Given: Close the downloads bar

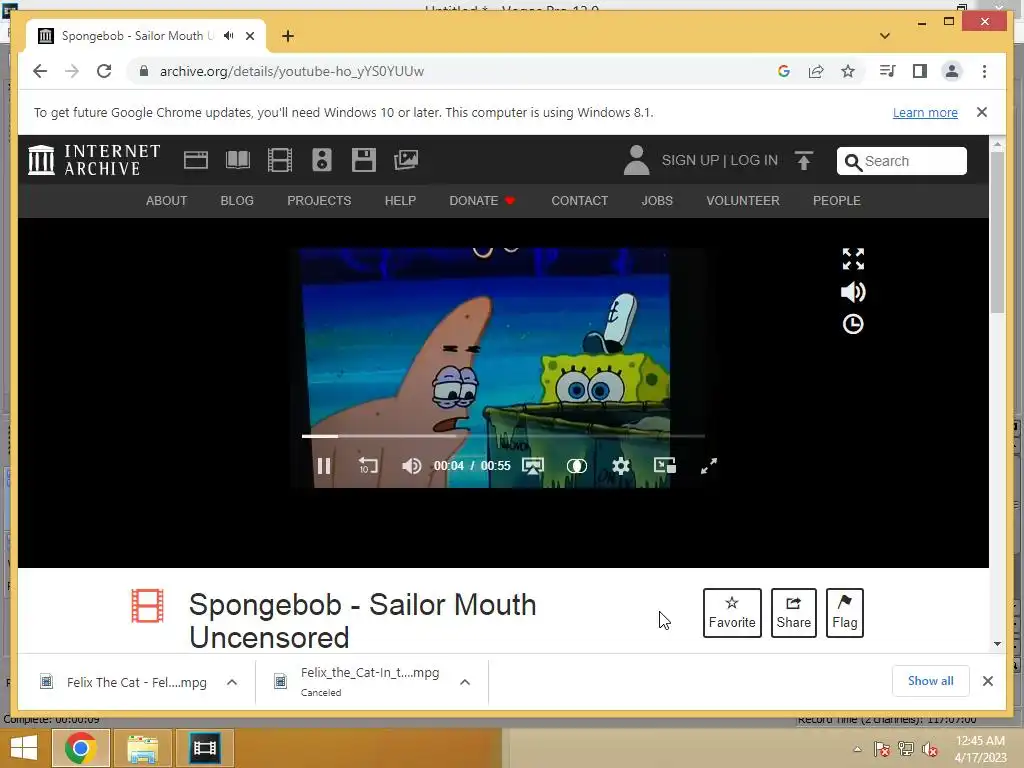Looking at the screenshot, I should (988, 681).
